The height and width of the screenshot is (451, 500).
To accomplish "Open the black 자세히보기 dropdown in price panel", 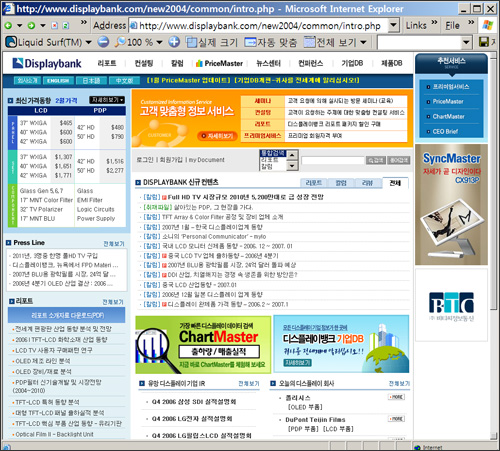I will (x=107, y=100).
